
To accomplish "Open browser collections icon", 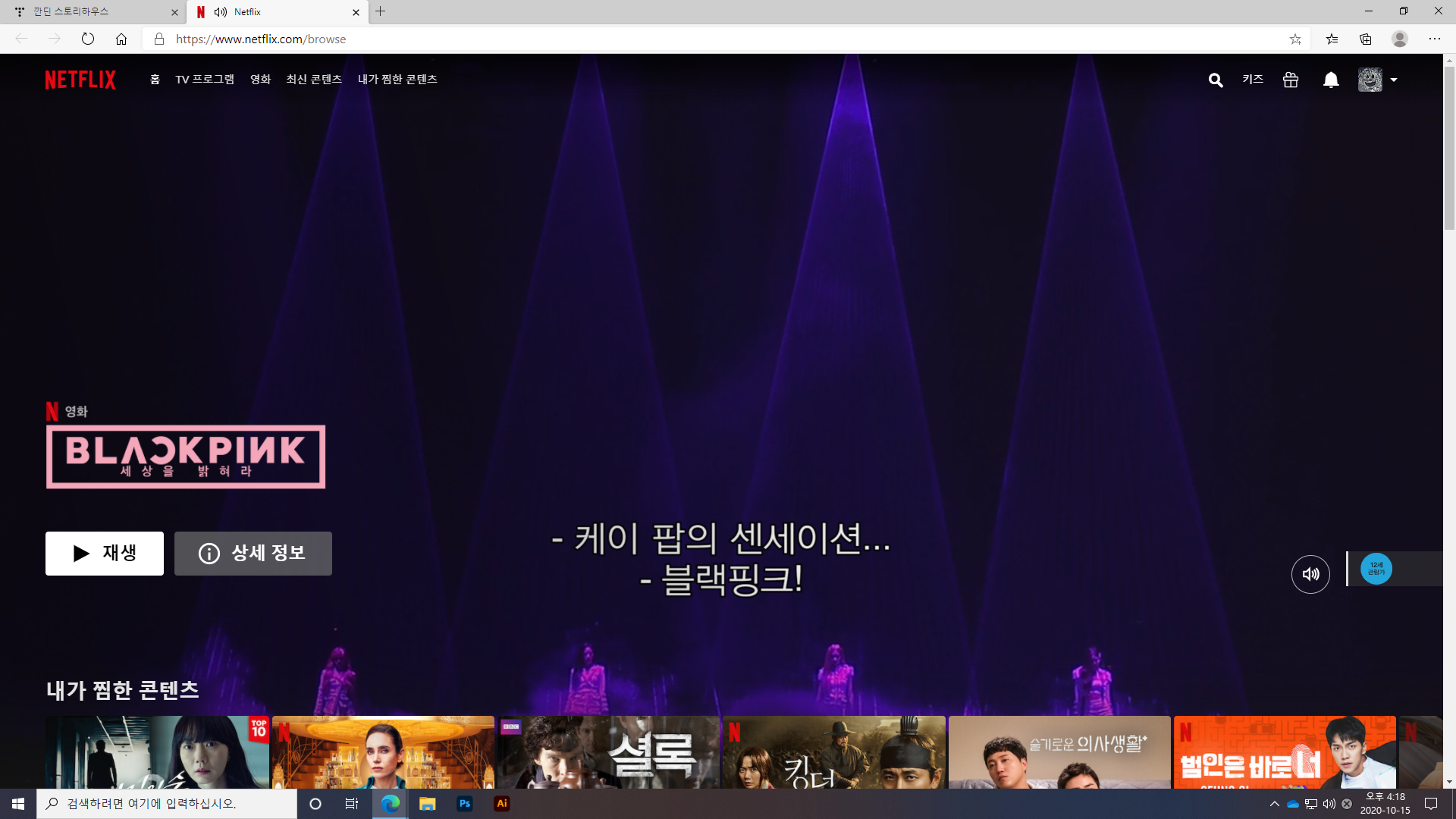I will pyautogui.click(x=1366, y=39).
